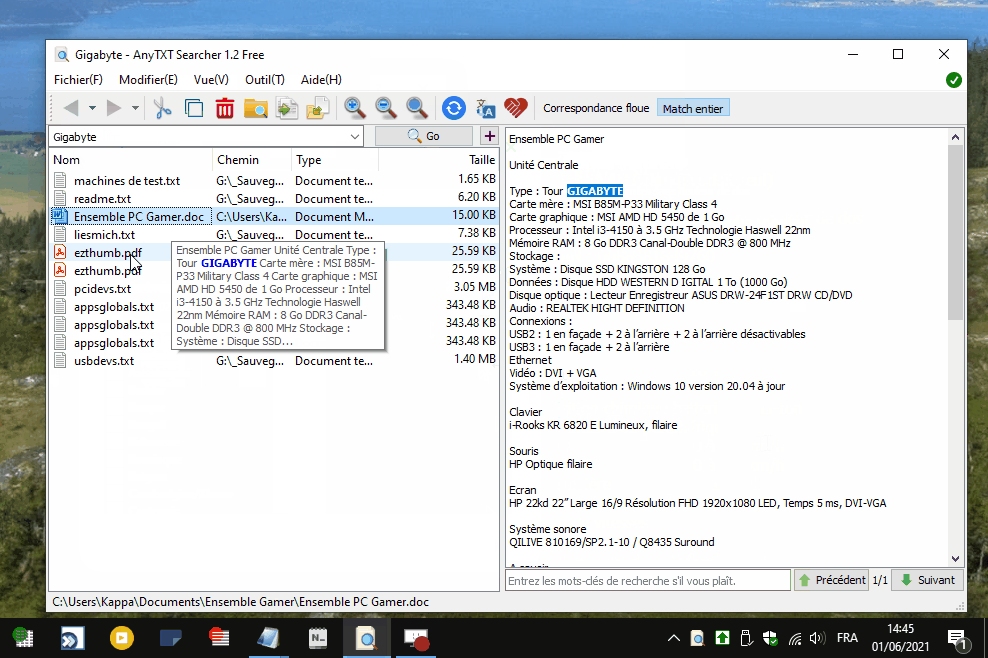Open the Outil(T) menu
The image size is (988, 658).
(x=265, y=80)
